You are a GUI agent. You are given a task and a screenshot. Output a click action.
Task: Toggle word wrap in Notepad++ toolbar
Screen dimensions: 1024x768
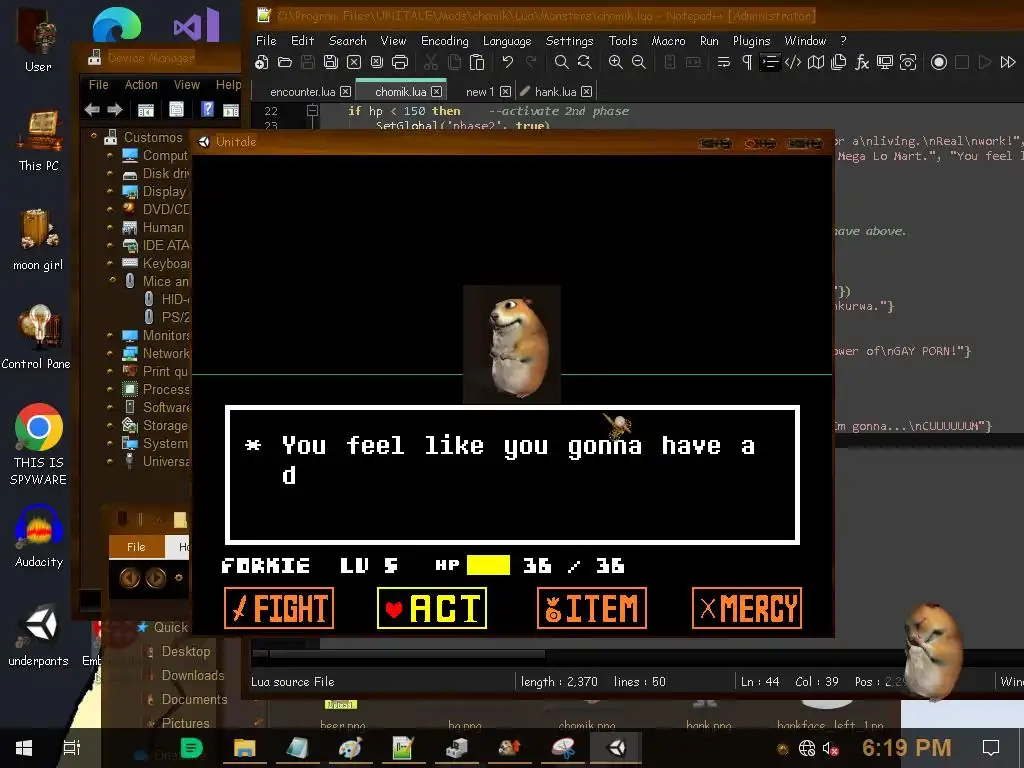[724, 62]
